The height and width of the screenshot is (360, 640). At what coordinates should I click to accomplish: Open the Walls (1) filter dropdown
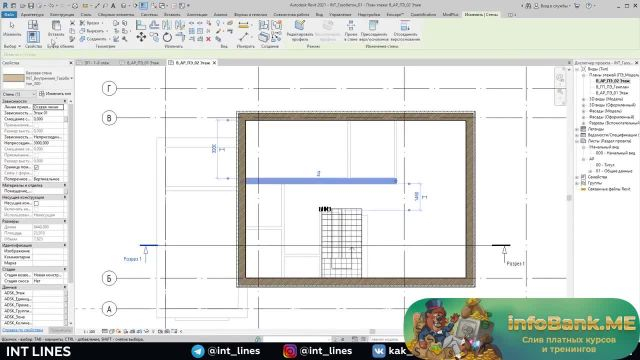[x=19, y=94]
